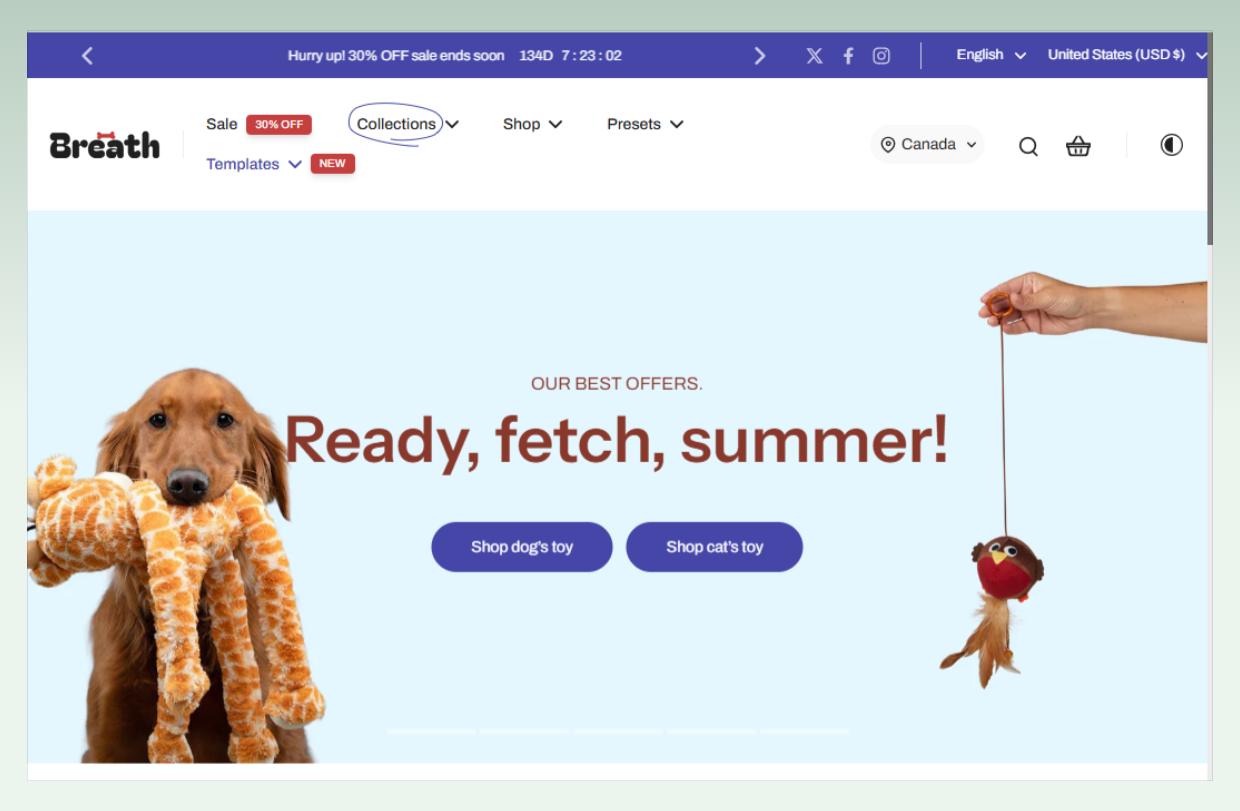Click the Breath store logo
The height and width of the screenshot is (811, 1240).
click(x=105, y=145)
